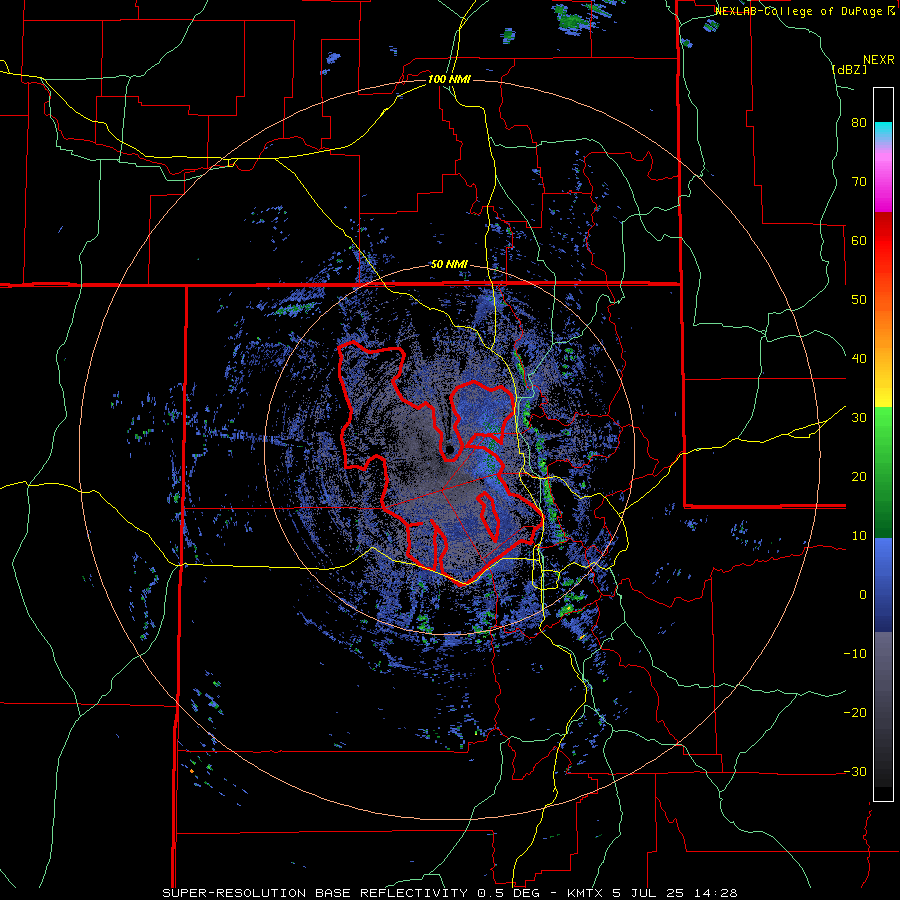Click the 50 NMI range ring label
Viewport: 900px width, 900px height.
click(x=449, y=265)
